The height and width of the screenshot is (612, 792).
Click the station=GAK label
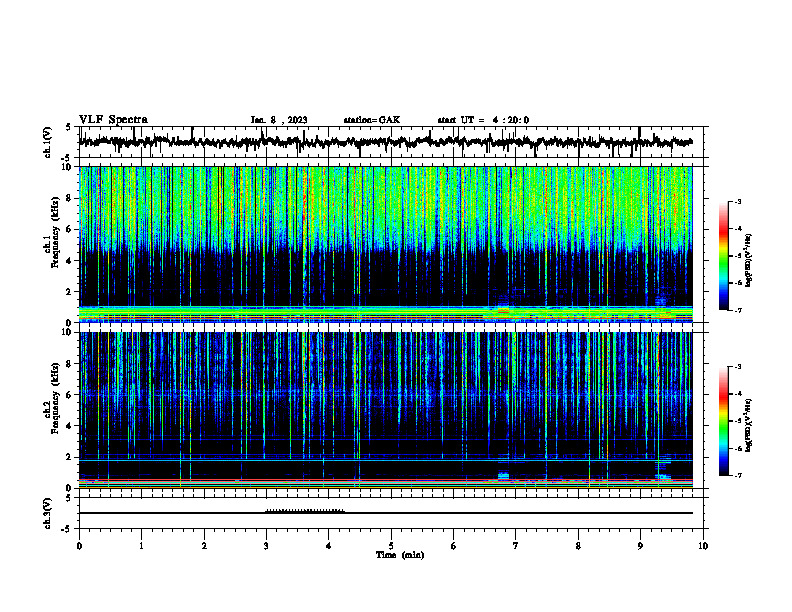click(x=372, y=120)
